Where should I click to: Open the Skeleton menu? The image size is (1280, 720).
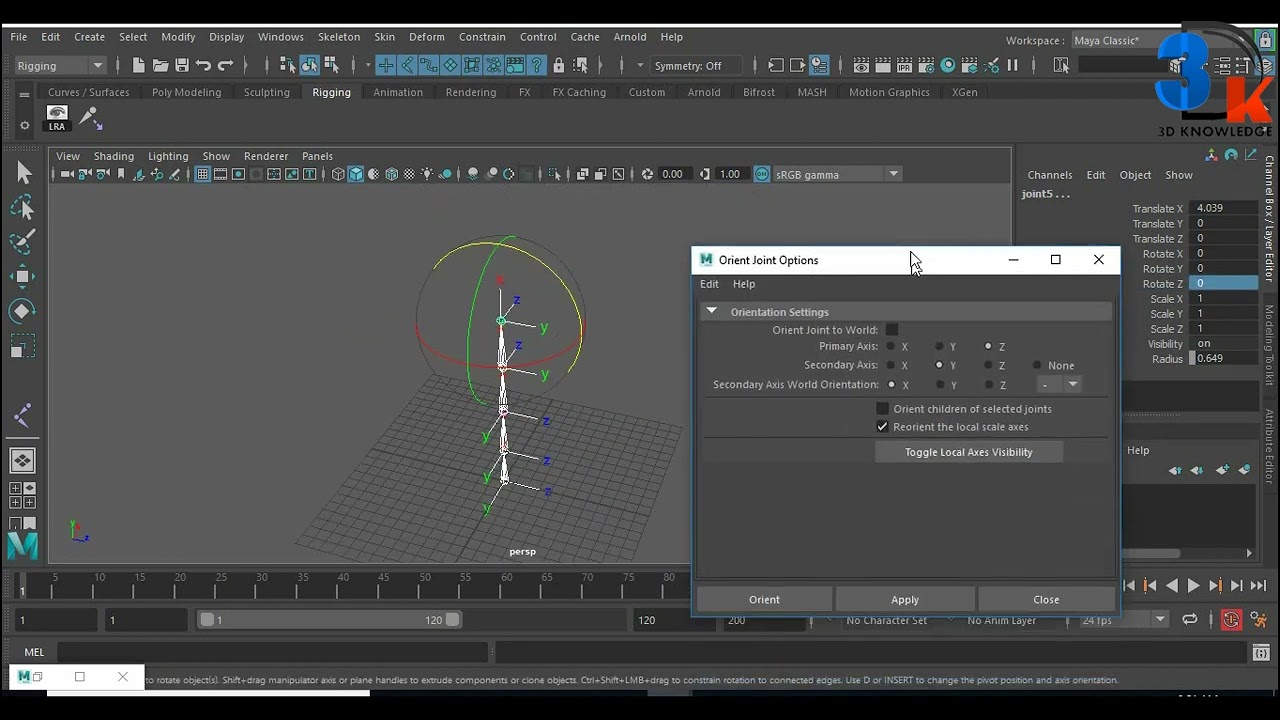339,37
